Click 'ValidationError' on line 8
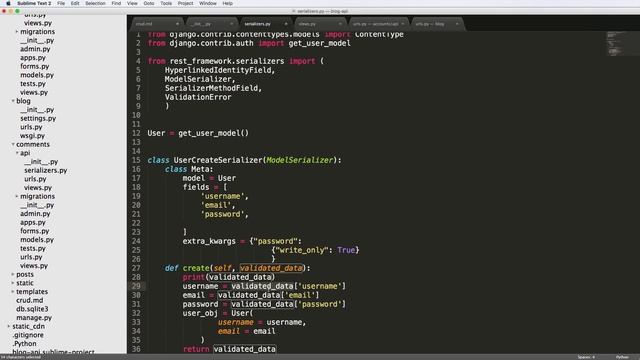The height and width of the screenshot is (360, 640). [198, 97]
